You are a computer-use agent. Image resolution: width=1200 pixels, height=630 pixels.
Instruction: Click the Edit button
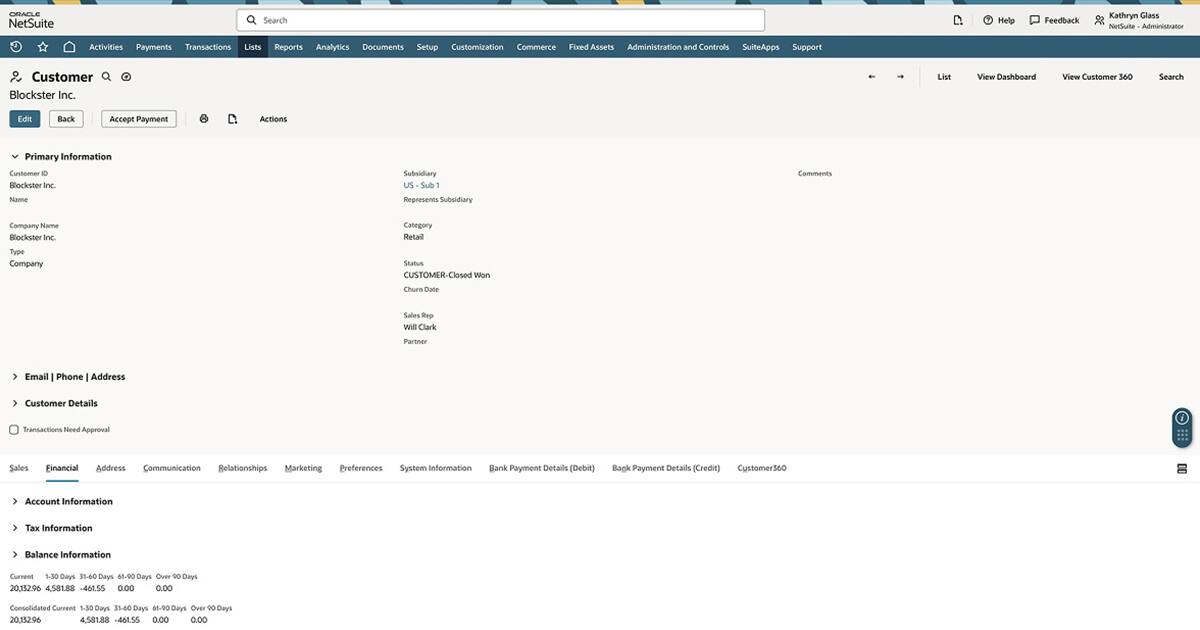(23, 117)
